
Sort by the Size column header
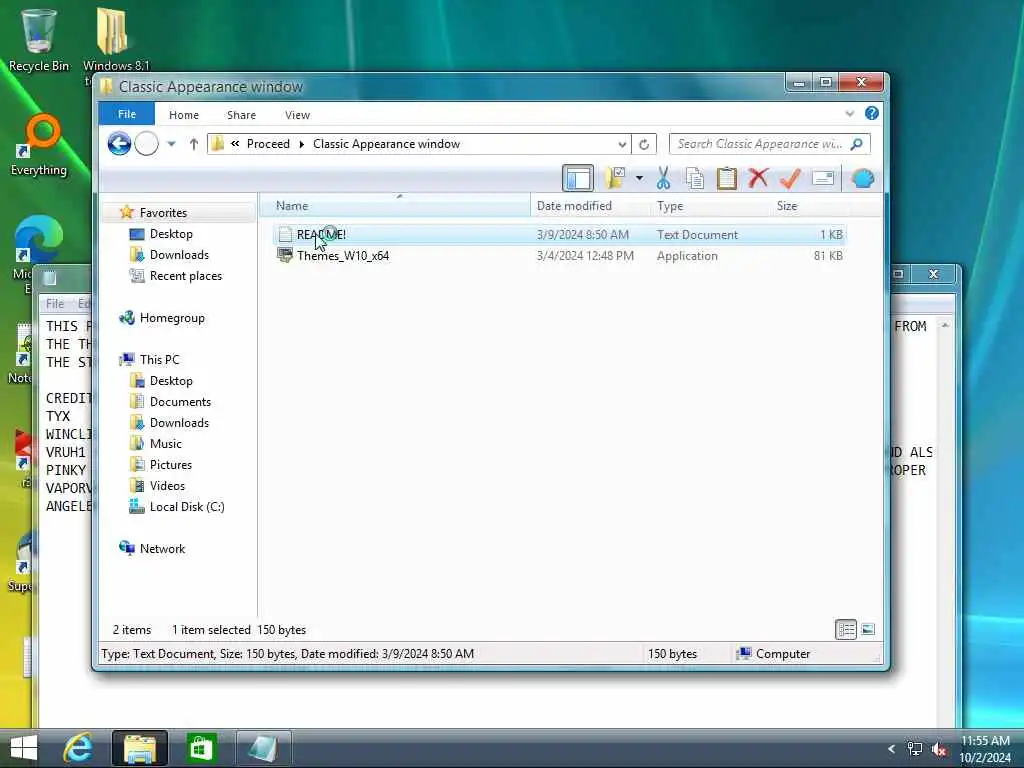click(810, 206)
